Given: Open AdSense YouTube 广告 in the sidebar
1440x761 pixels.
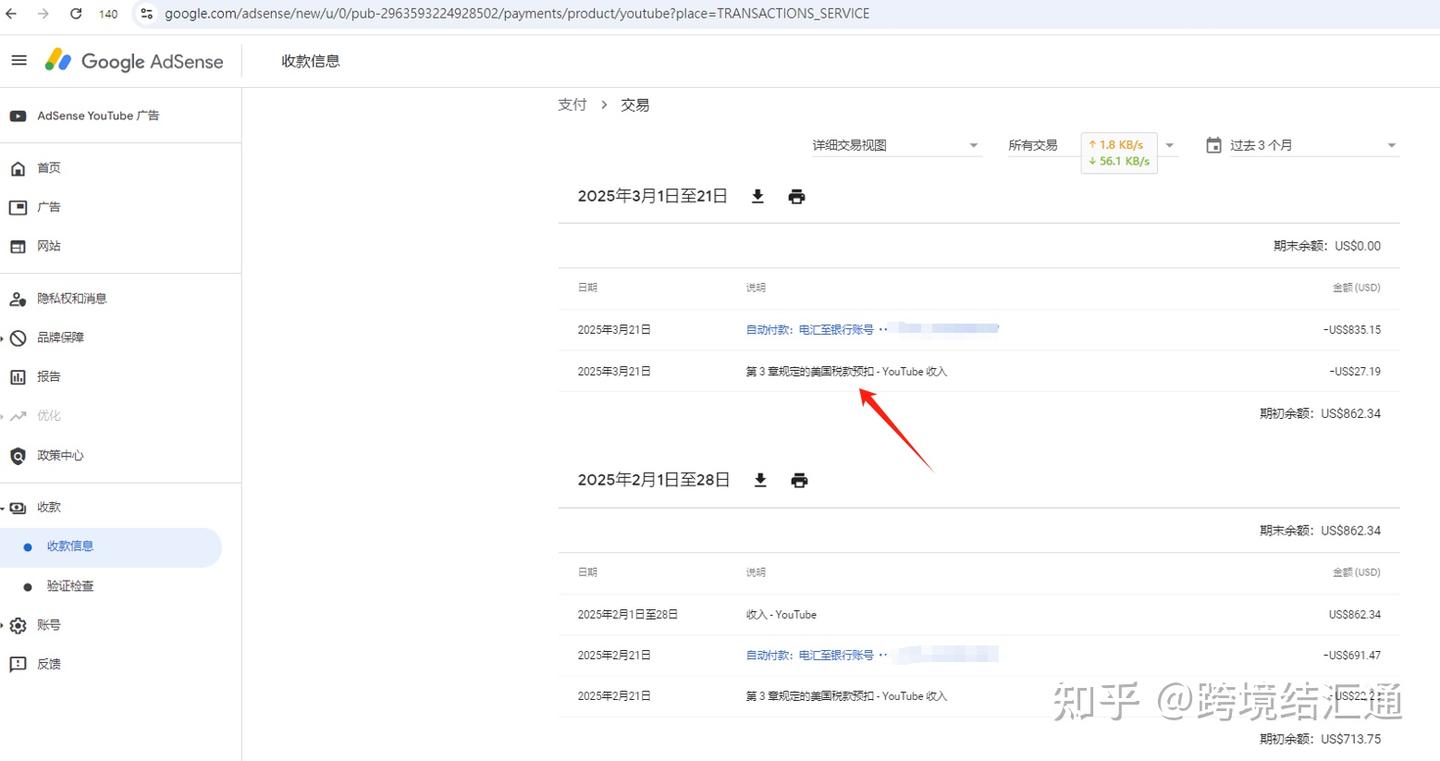Looking at the screenshot, I should pos(98,116).
